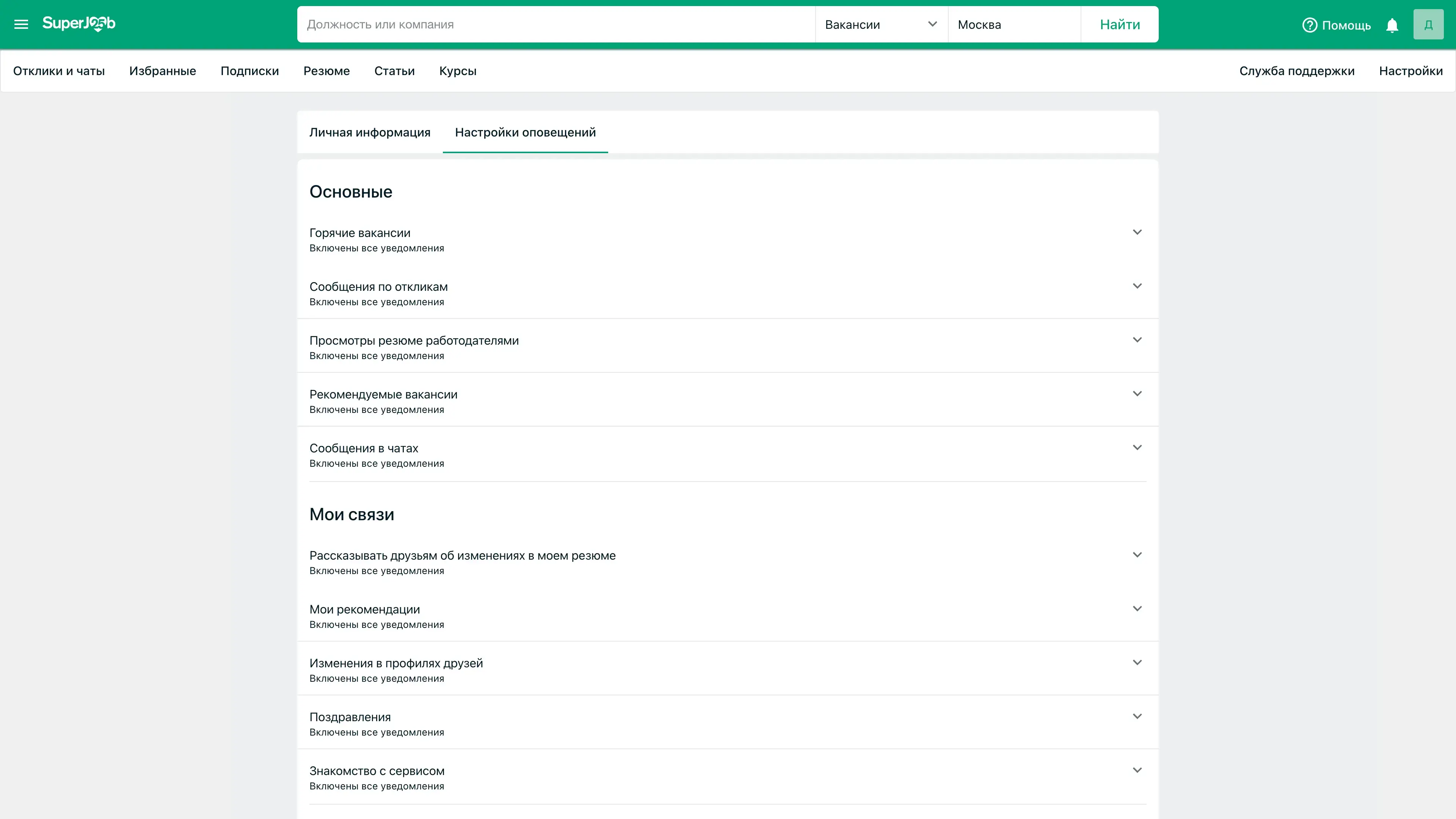
Task: Expand Поздравления notification row
Action: click(x=1137, y=716)
